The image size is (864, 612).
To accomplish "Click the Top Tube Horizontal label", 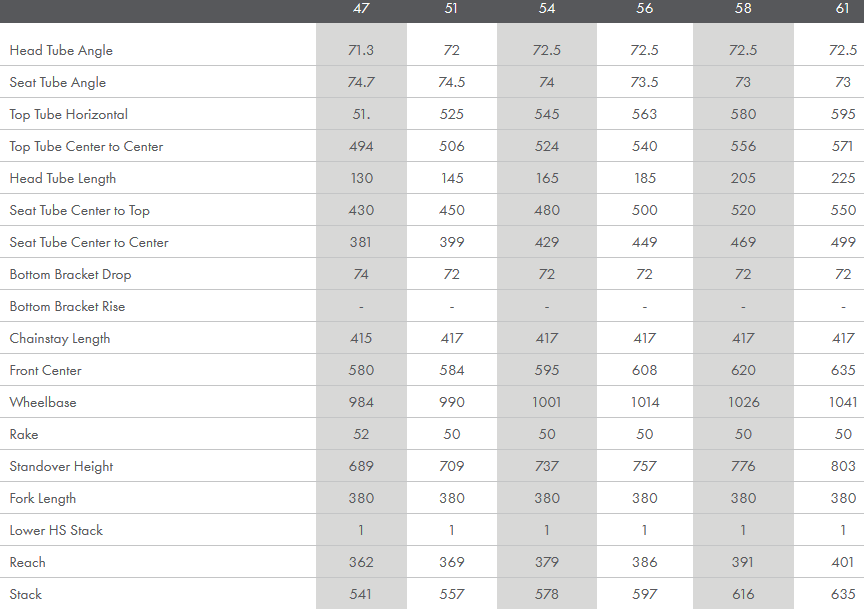I will coord(69,114).
